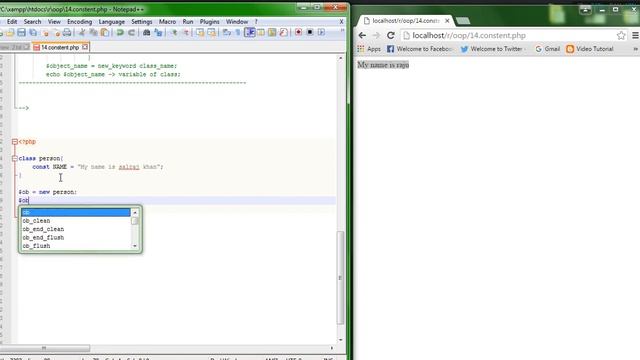The height and width of the screenshot is (360, 640).
Task: Toggle synchronized vertical scrolling
Action: pyautogui.click(x=200, y=32)
